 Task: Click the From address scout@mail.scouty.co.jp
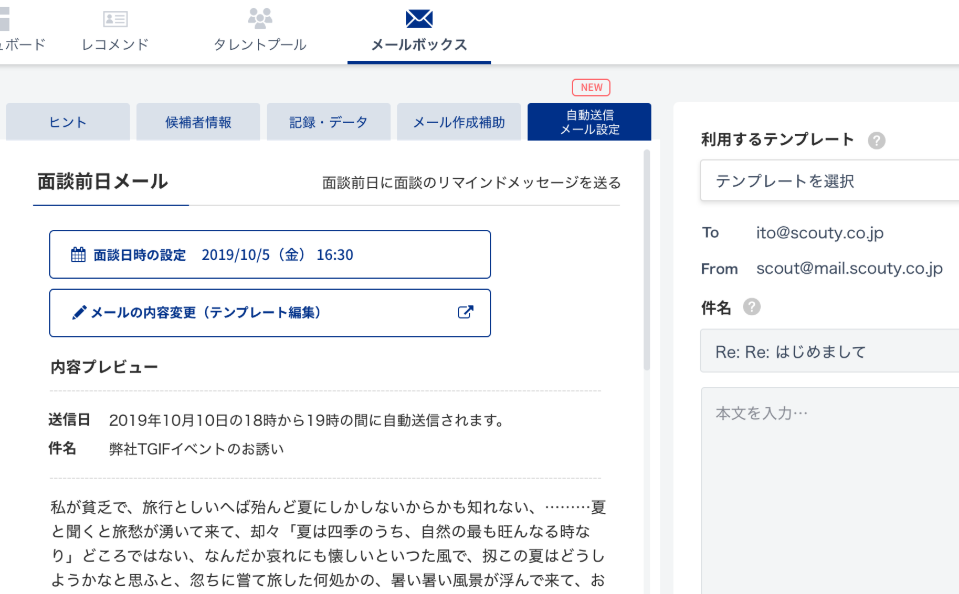pos(849,268)
